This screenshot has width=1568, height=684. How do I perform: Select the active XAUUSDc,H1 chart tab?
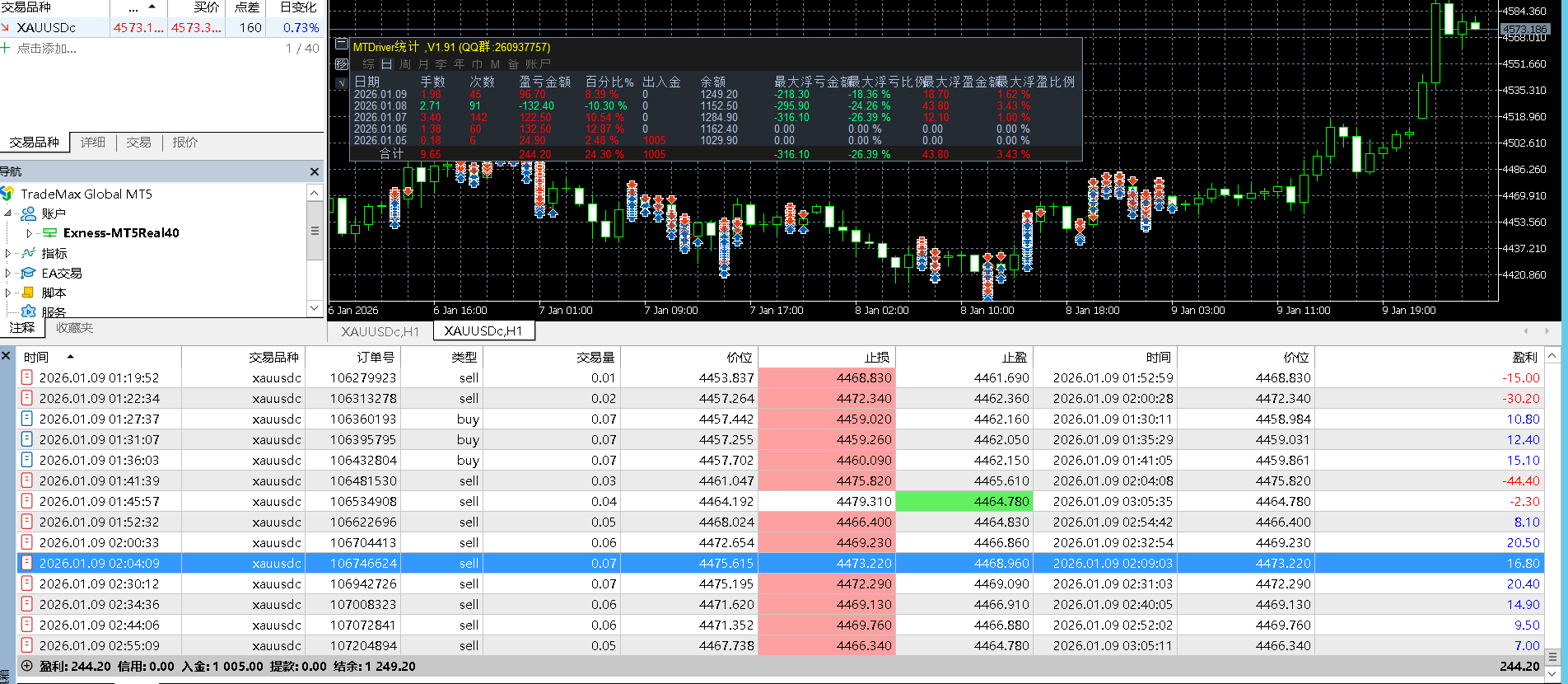[x=483, y=331]
